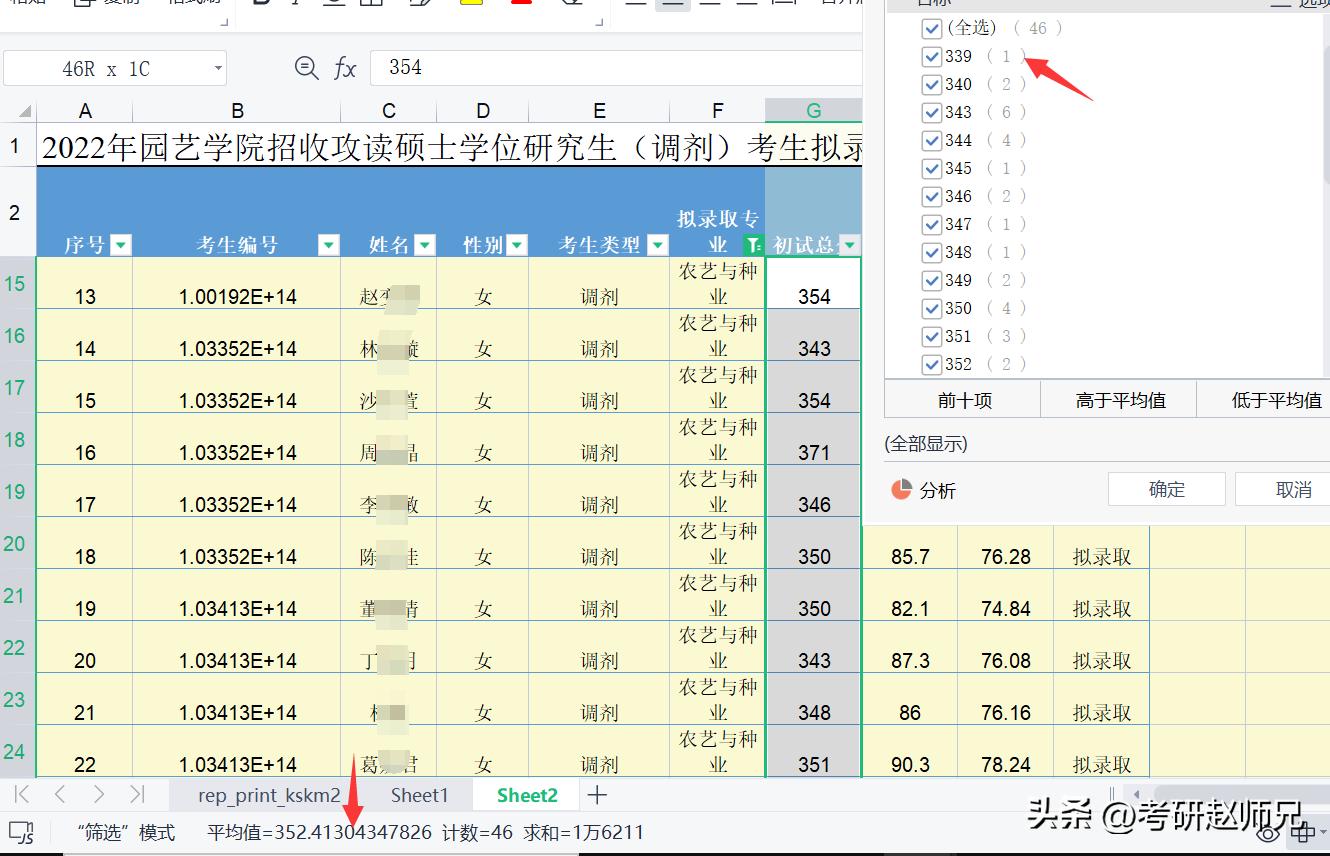Uncheck the 339 filter value
Image resolution: width=1330 pixels, height=856 pixels.
tap(931, 56)
